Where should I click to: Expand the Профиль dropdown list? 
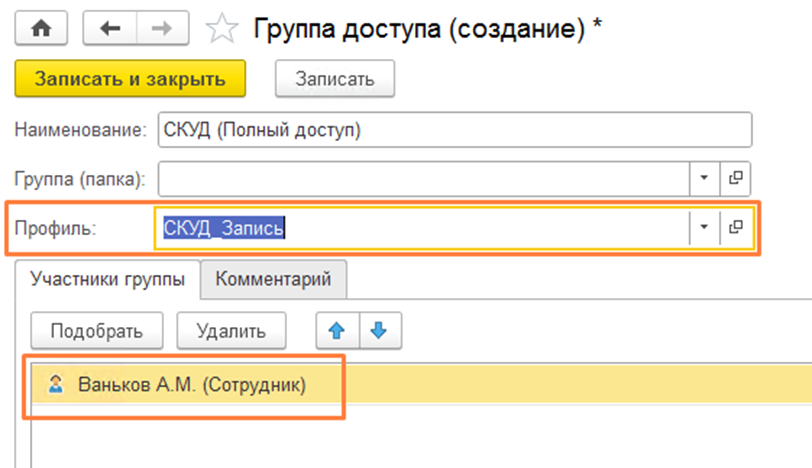click(x=703, y=228)
